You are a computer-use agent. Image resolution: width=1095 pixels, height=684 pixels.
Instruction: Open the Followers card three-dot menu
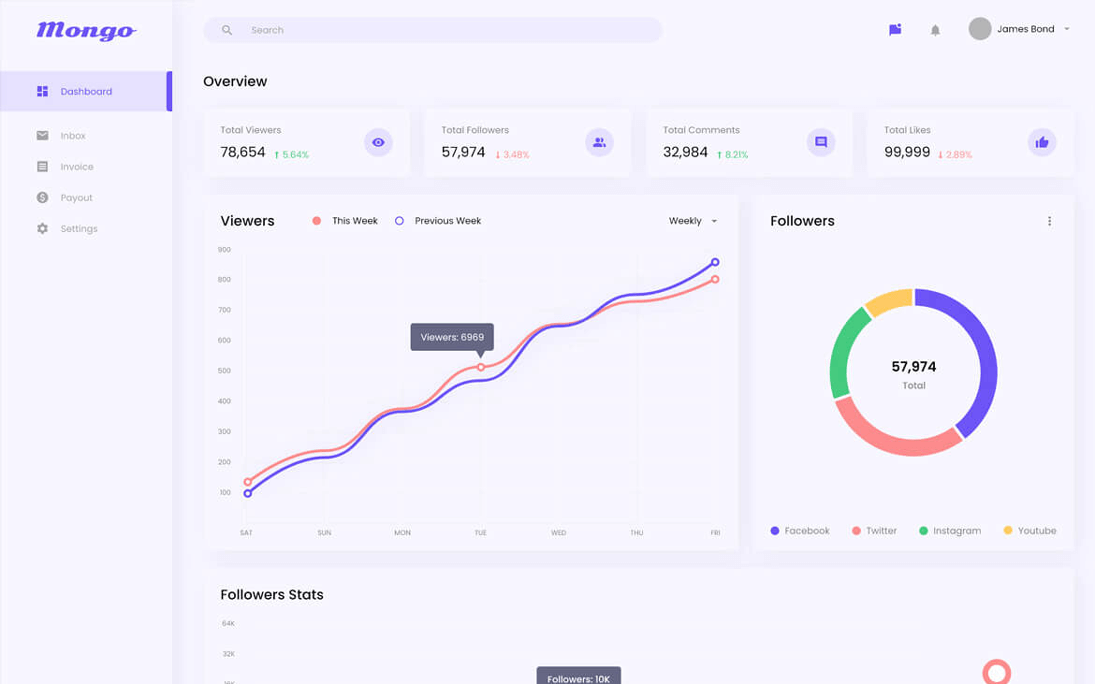1049,221
